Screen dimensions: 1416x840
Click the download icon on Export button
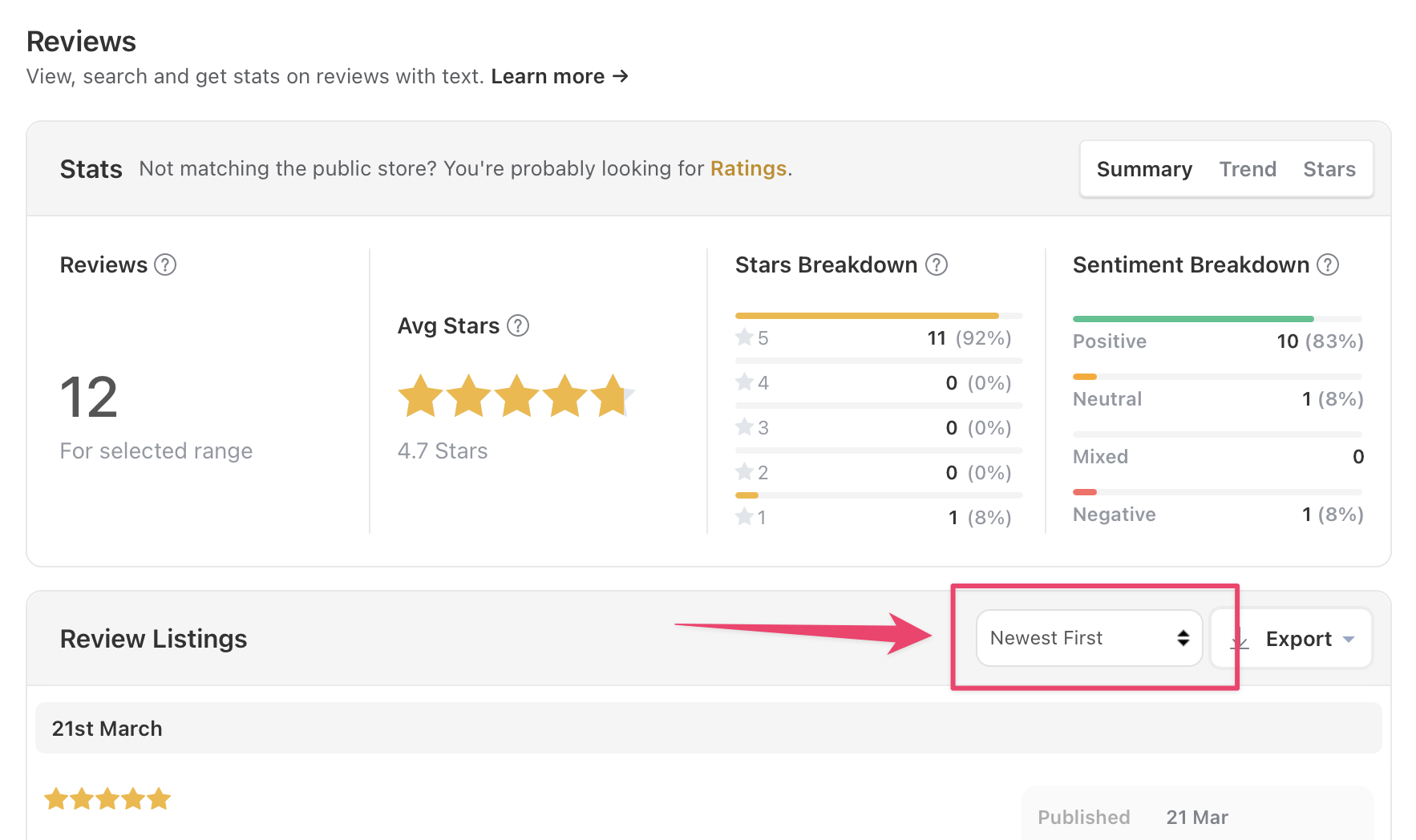1240,640
